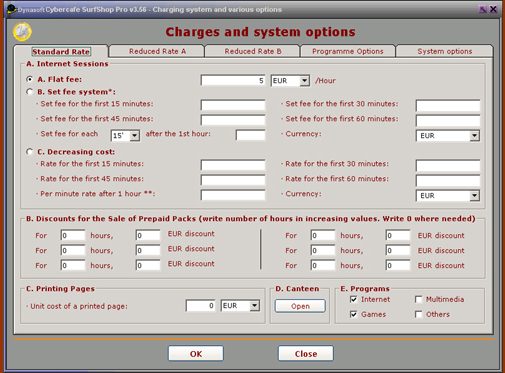Click first left-column EUR discount amount field
505x373 pixels.
click(x=148, y=235)
